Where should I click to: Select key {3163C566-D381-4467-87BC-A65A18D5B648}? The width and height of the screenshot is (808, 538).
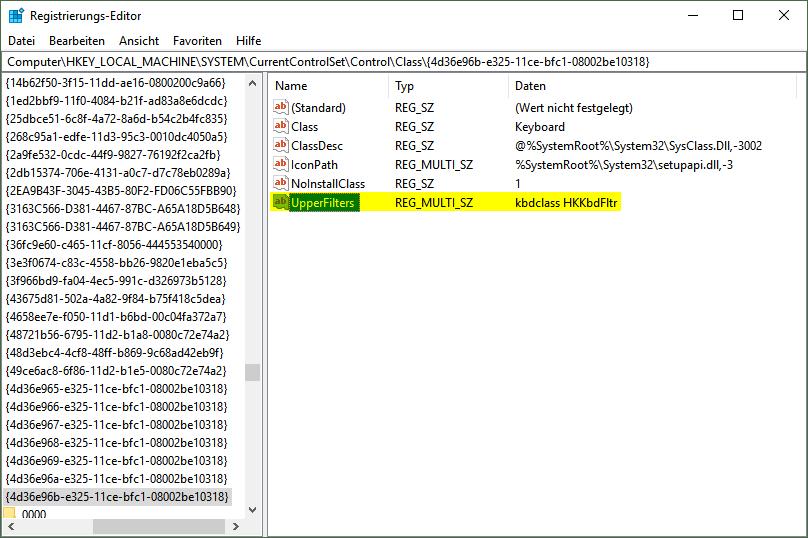pos(123,209)
